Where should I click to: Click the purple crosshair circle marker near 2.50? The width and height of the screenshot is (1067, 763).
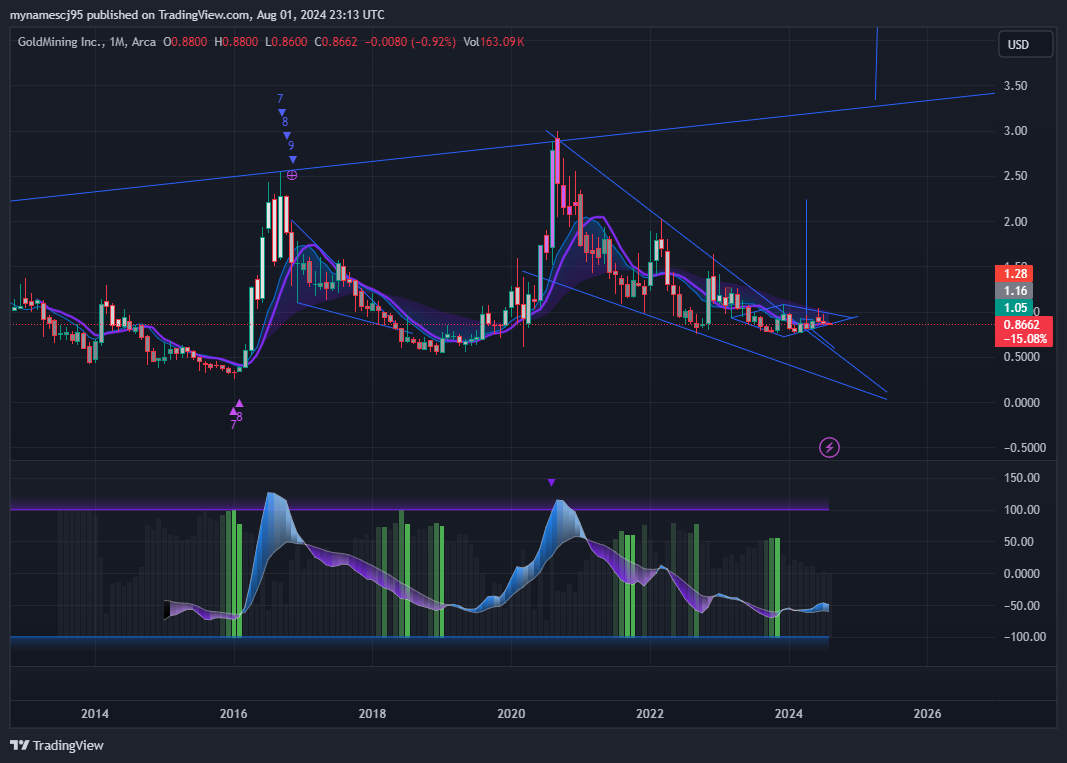[x=292, y=175]
